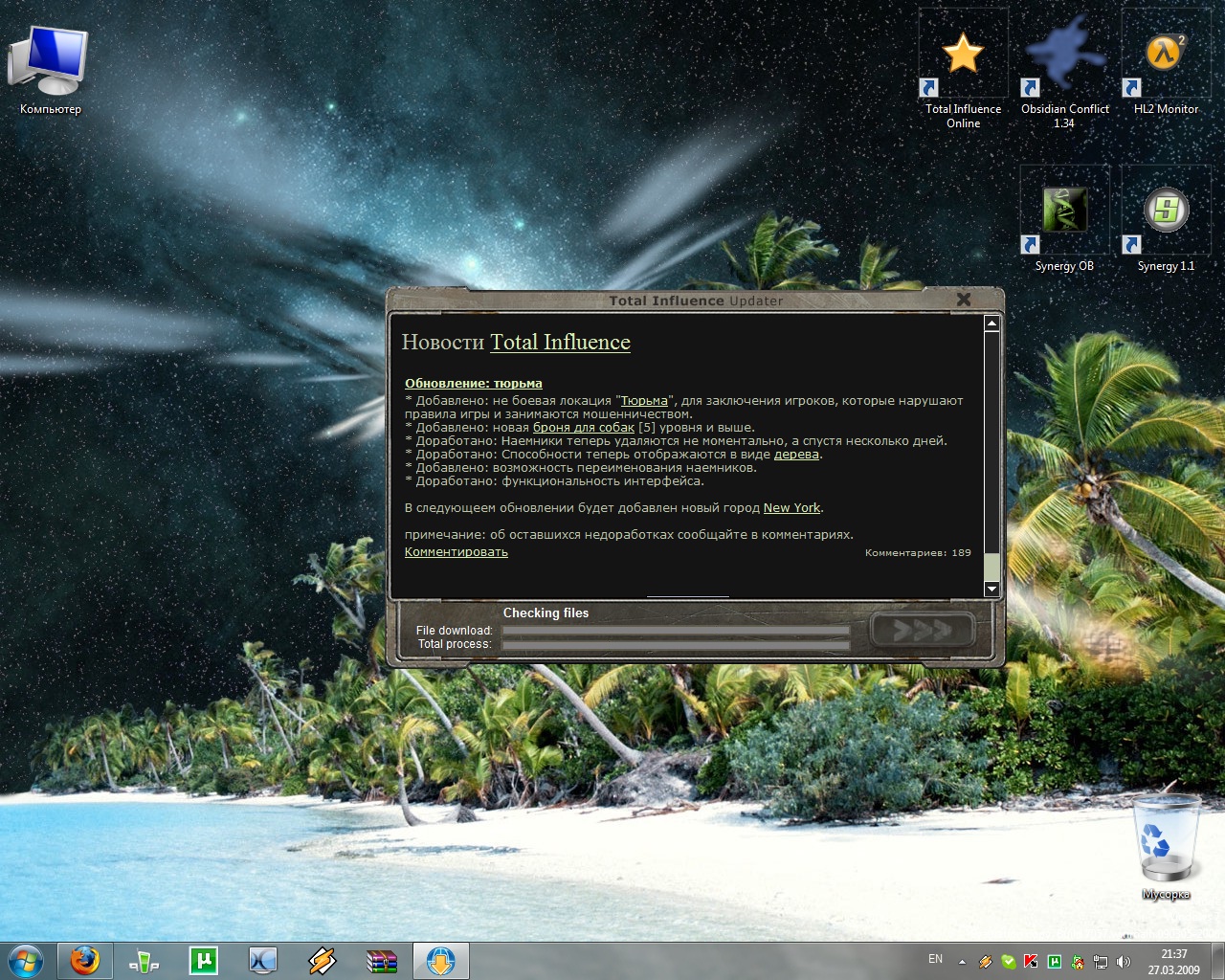Screen dimensions: 1225x980
Task: Open Kaspersky from the system tray
Action: pyautogui.click(x=1031, y=961)
